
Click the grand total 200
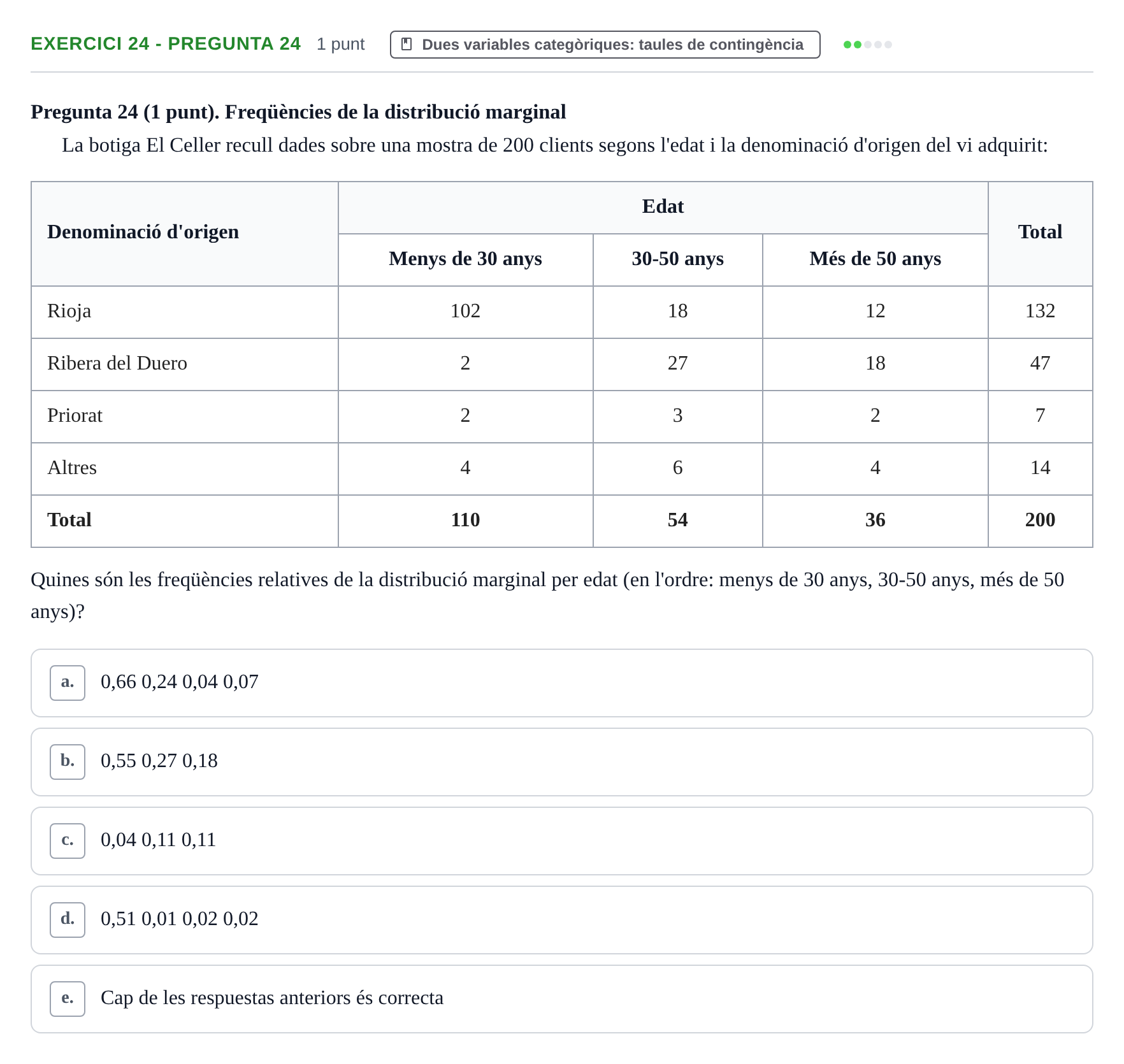pyautogui.click(x=1040, y=520)
